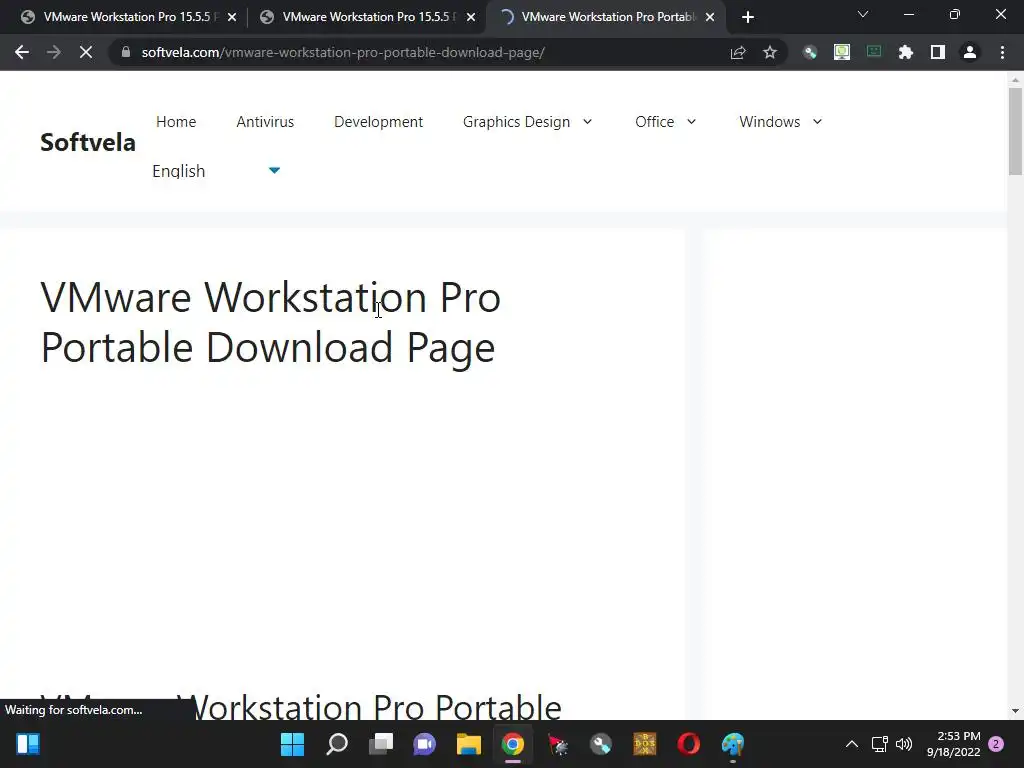
Task: Open the monitor-shaped browser extension icon
Action: (x=842, y=52)
